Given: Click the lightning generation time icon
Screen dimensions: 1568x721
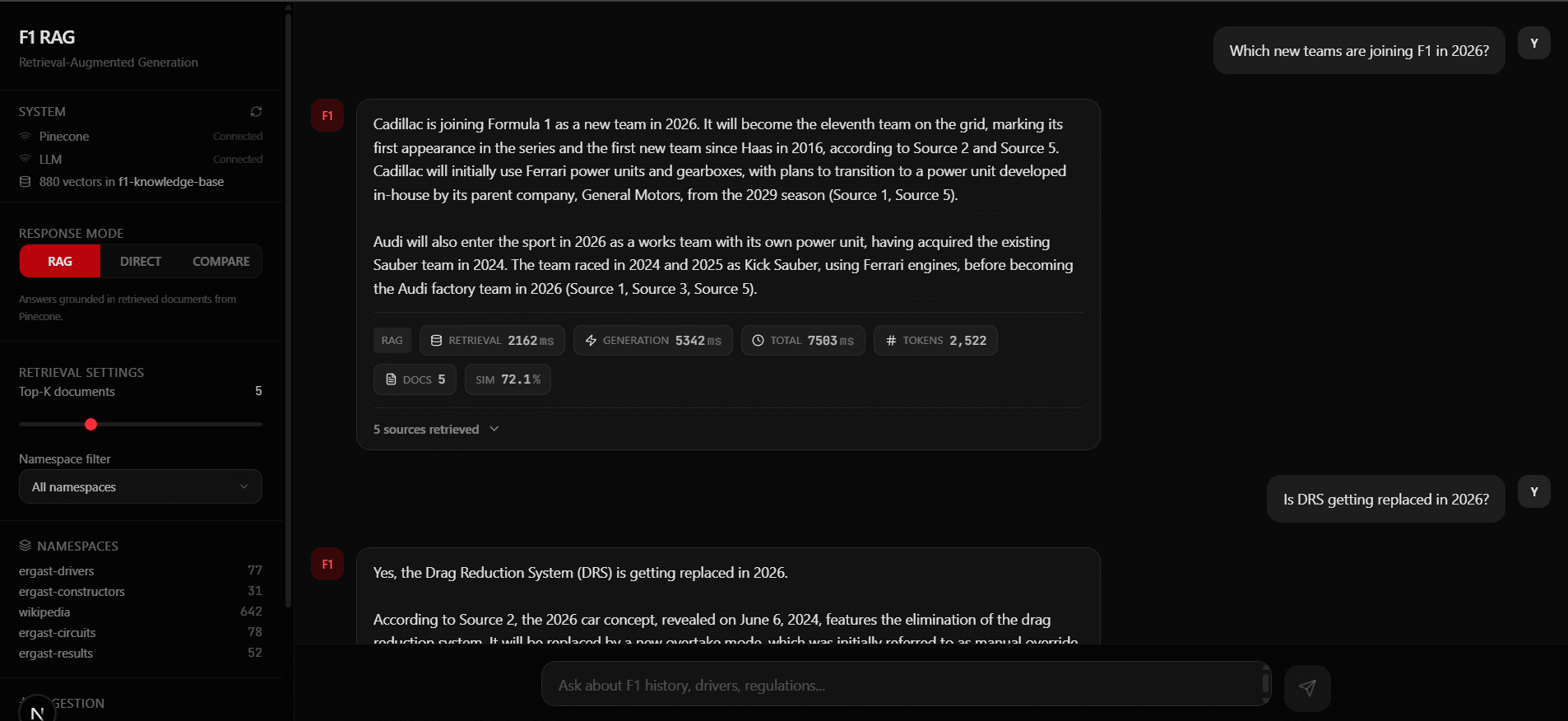Looking at the screenshot, I should 591,341.
